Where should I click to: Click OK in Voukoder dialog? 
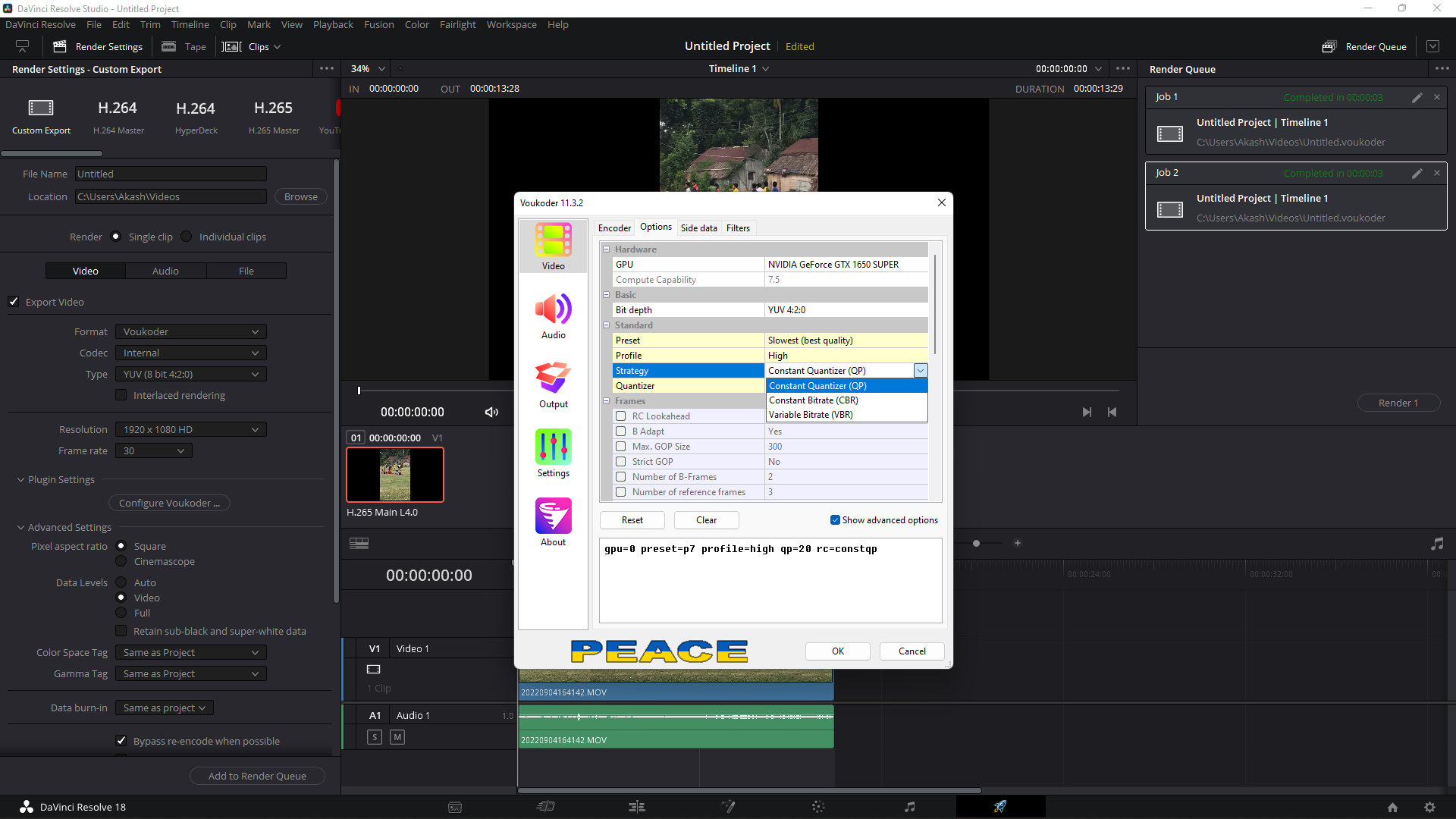coord(838,651)
